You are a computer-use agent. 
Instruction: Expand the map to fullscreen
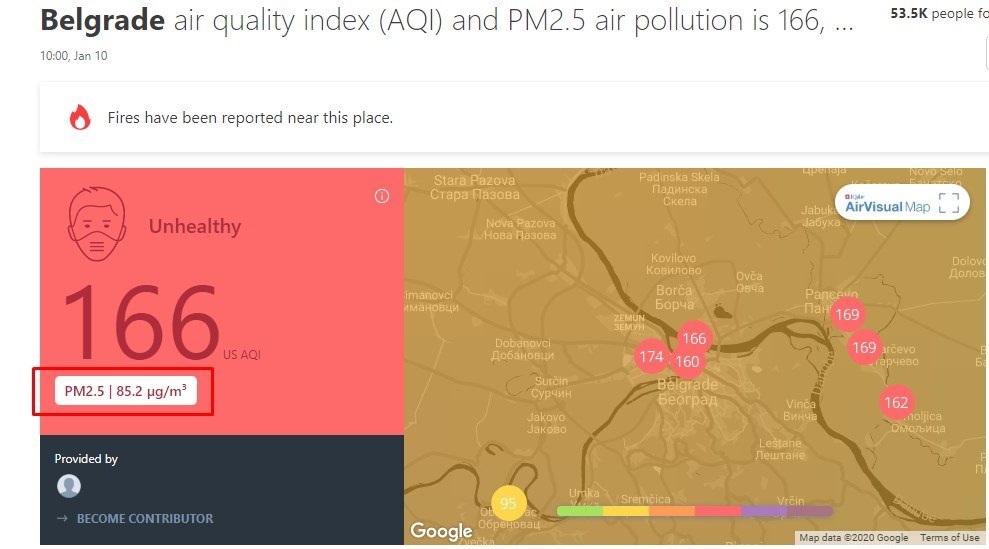coord(949,203)
